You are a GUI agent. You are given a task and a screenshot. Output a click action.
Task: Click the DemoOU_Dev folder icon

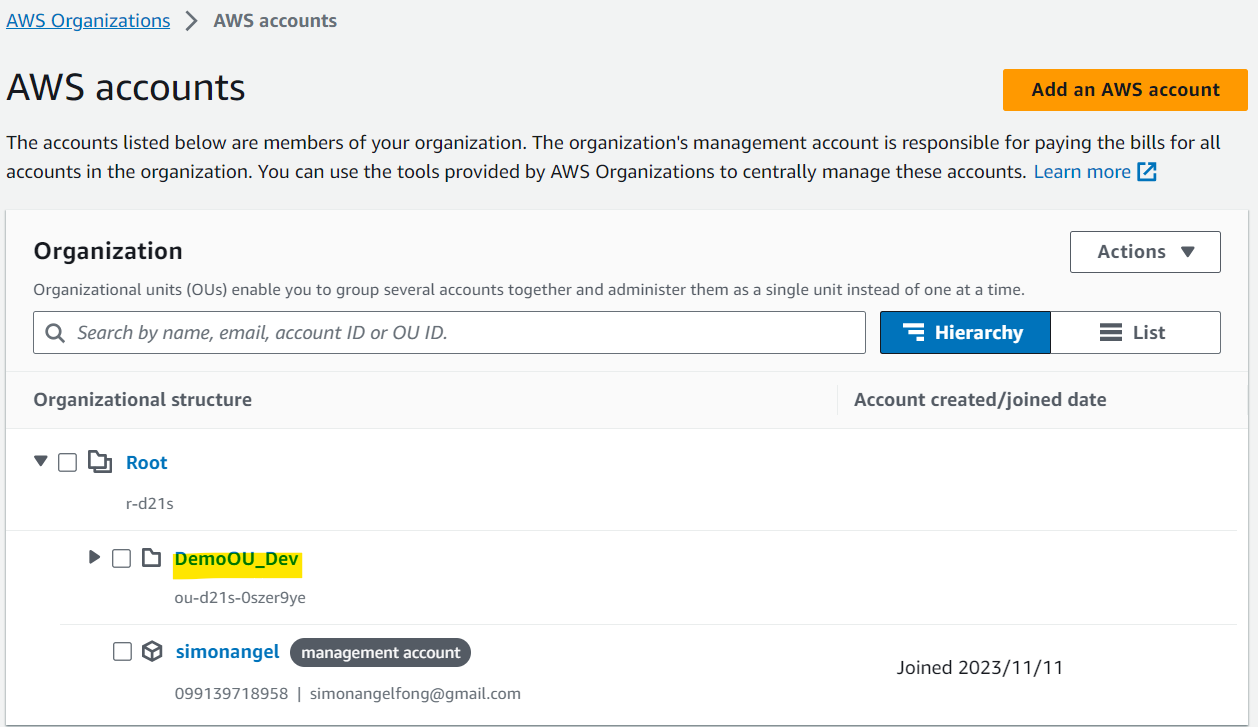151,558
